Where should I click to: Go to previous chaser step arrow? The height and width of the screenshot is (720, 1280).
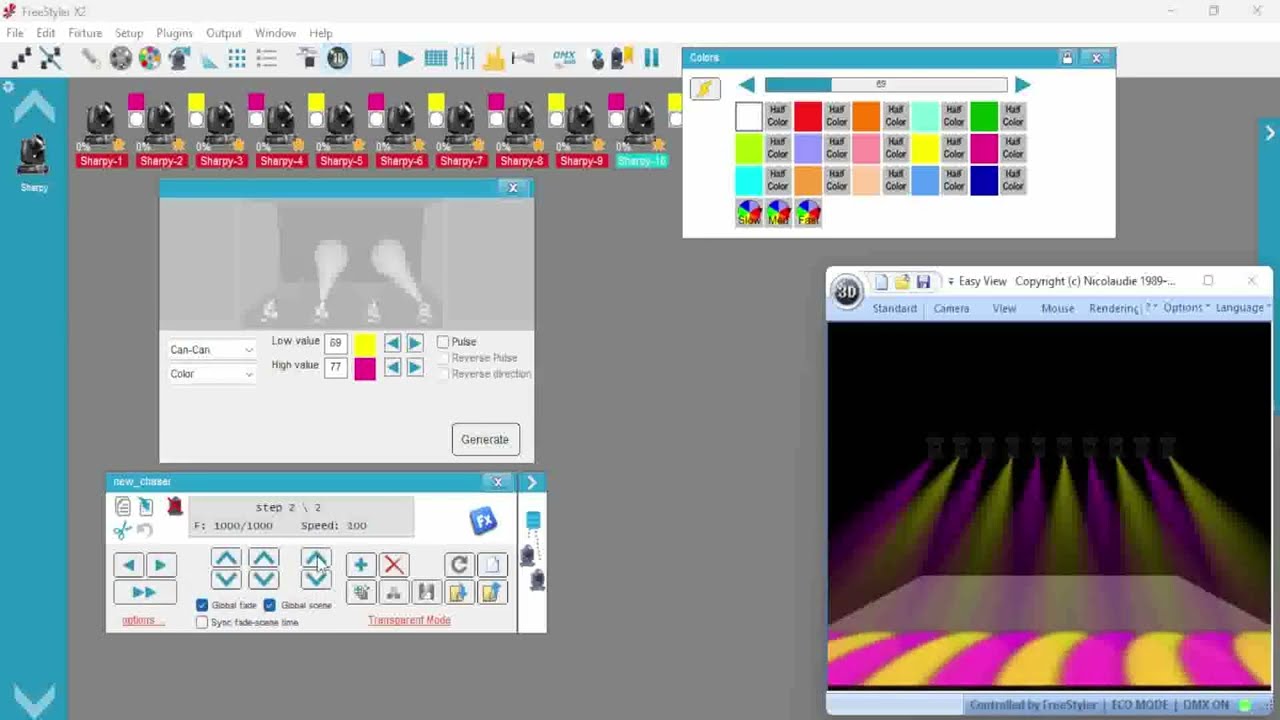coord(128,565)
